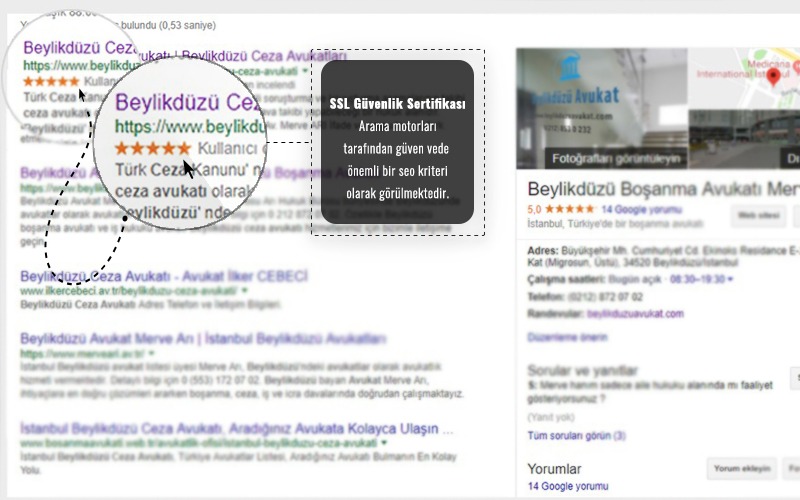Open the map thumbnail with red pin

[744, 78]
